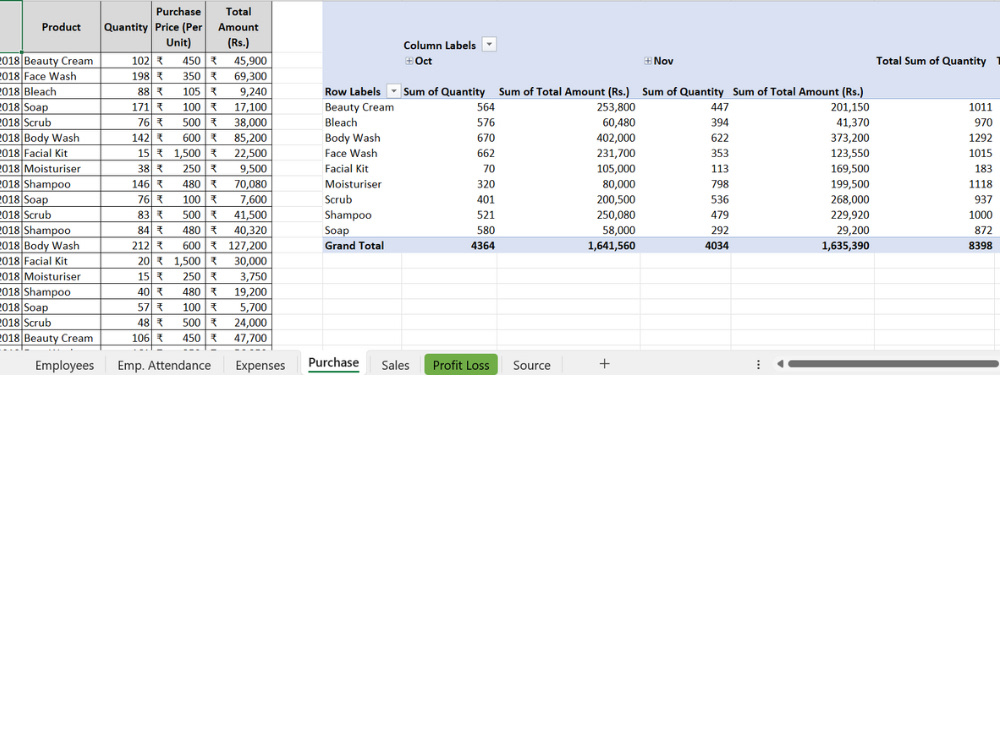Switch to the Employees sheet tab
The width and height of the screenshot is (1000, 750).
click(x=64, y=365)
